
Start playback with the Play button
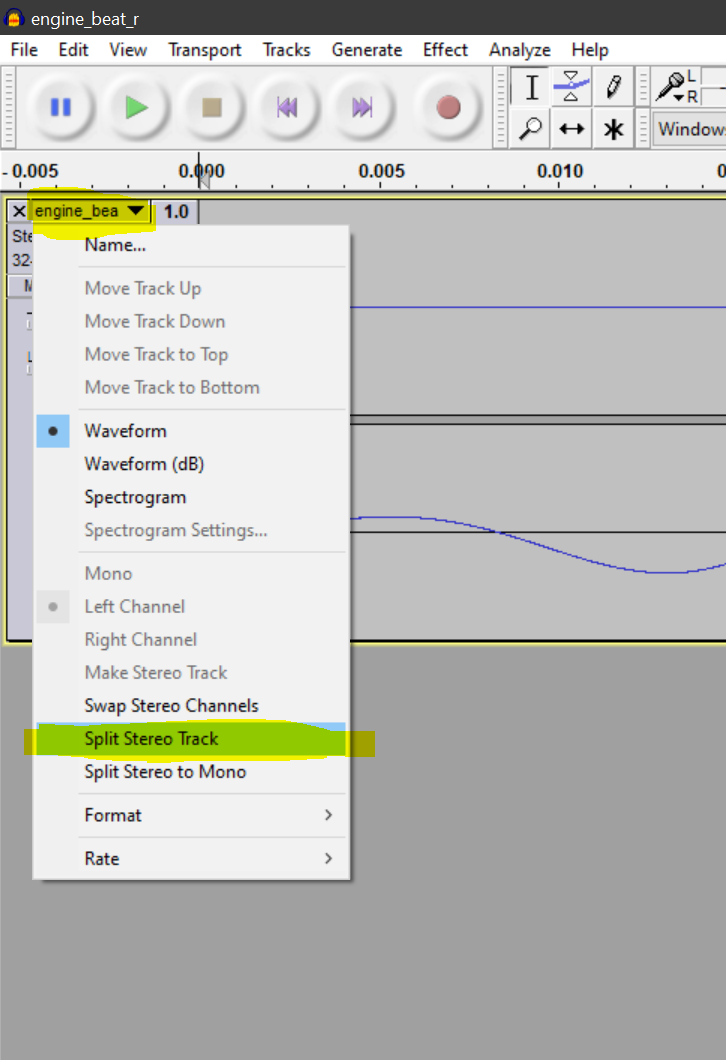[x=137, y=107]
